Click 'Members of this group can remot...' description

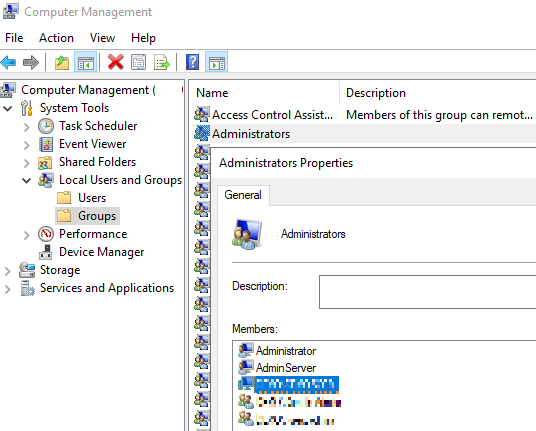click(439, 115)
